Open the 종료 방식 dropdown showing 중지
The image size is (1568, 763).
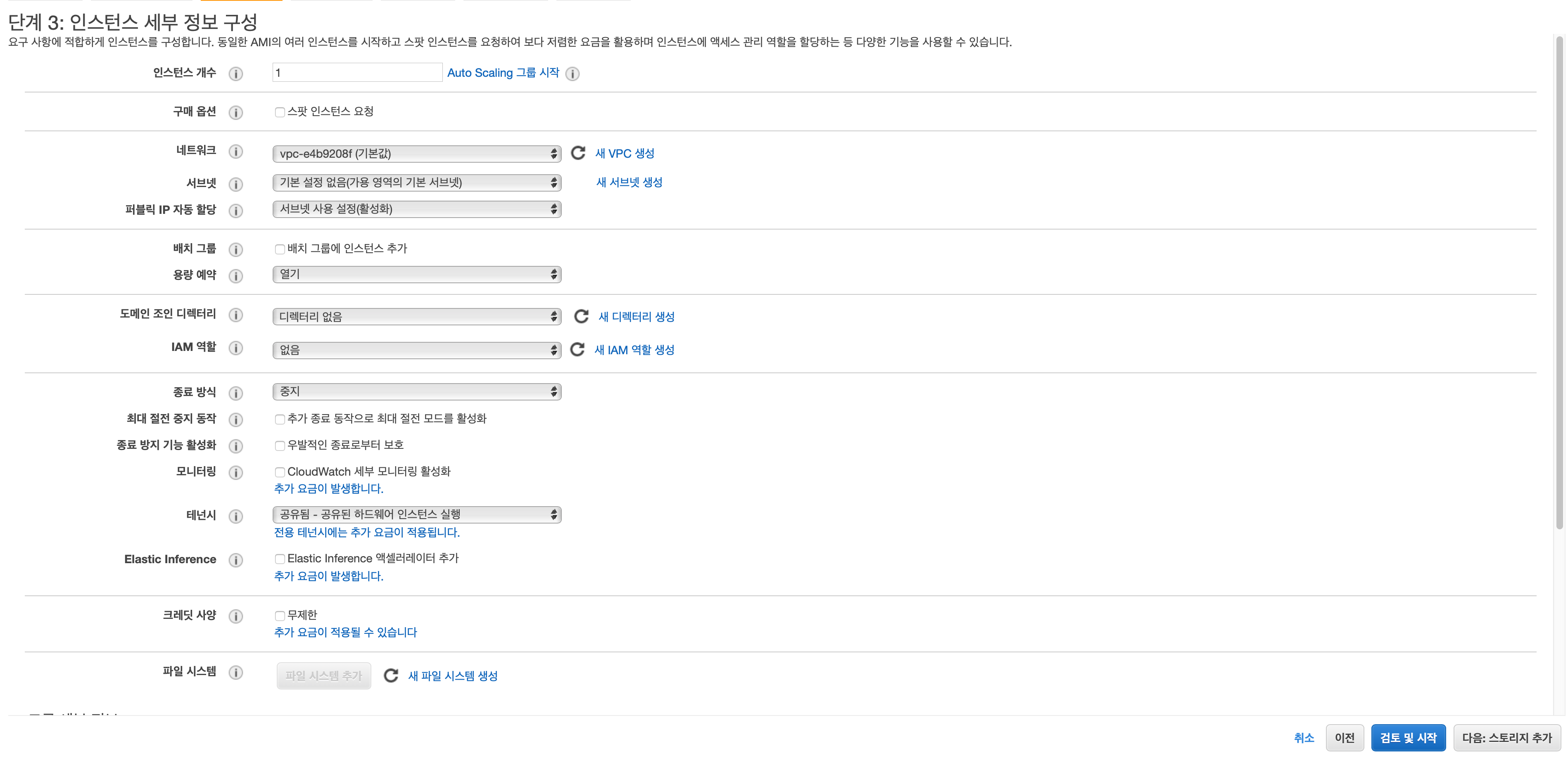(416, 392)
